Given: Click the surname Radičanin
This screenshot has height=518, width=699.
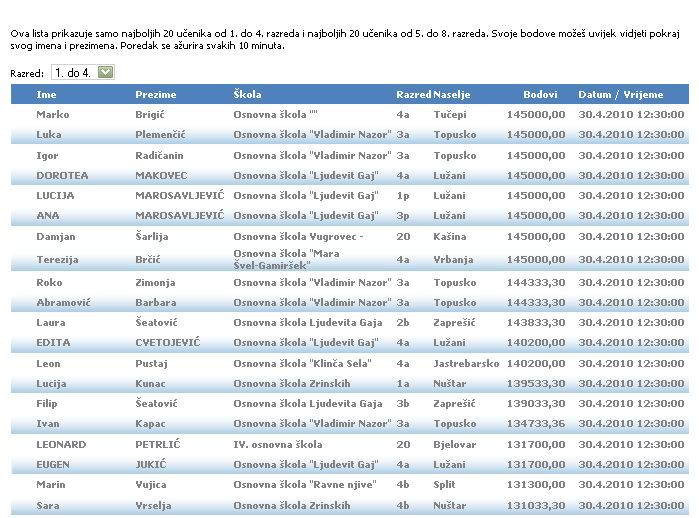Looking at the screenshot, I should point(159,156).
